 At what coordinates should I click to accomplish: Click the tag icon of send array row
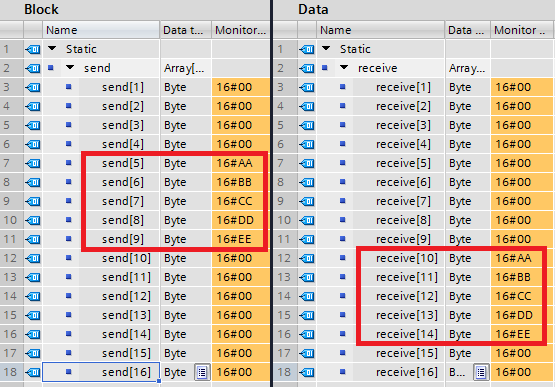coord(33,68)
